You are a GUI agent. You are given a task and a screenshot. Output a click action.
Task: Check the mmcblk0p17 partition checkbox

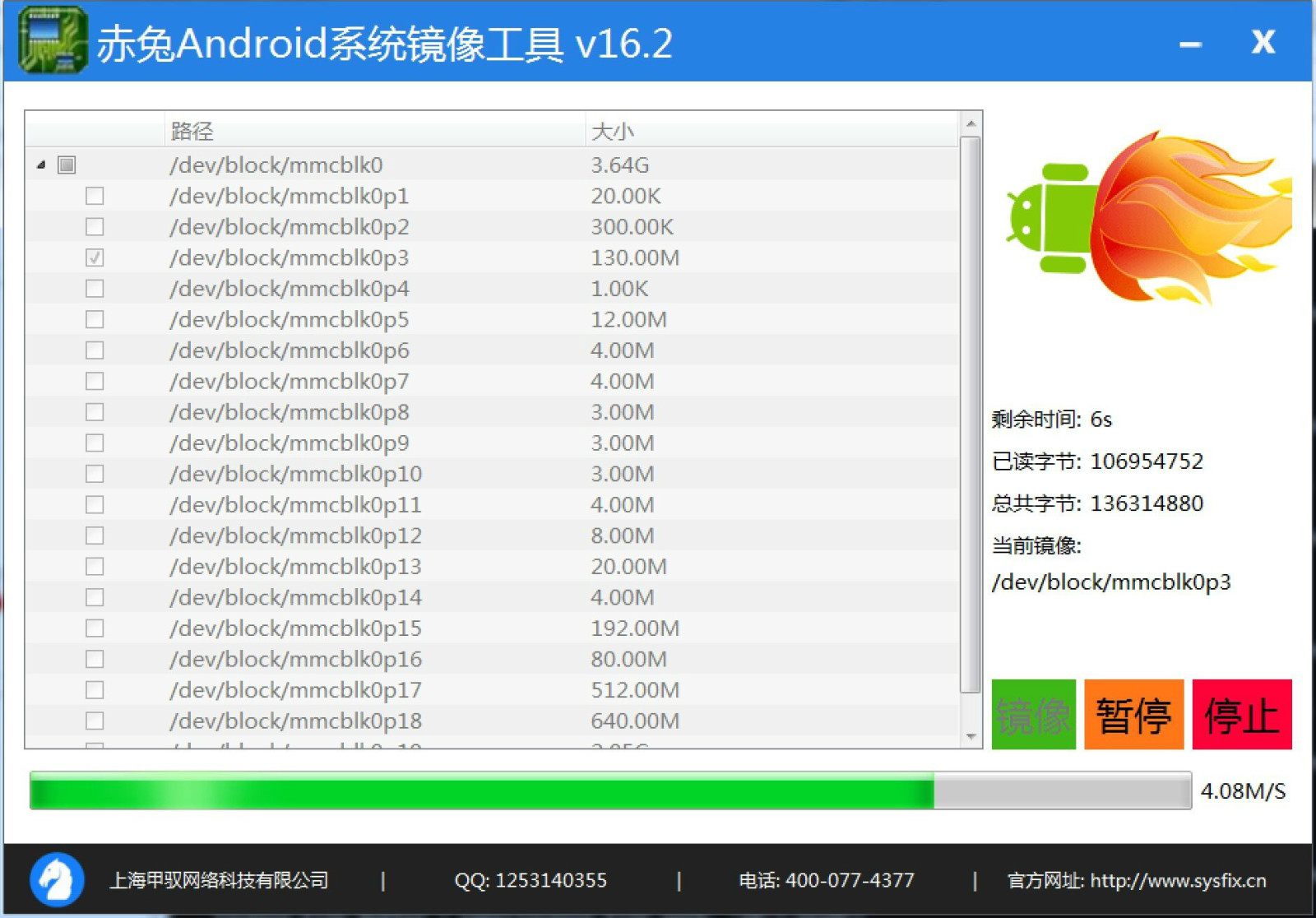pos(95,689)
